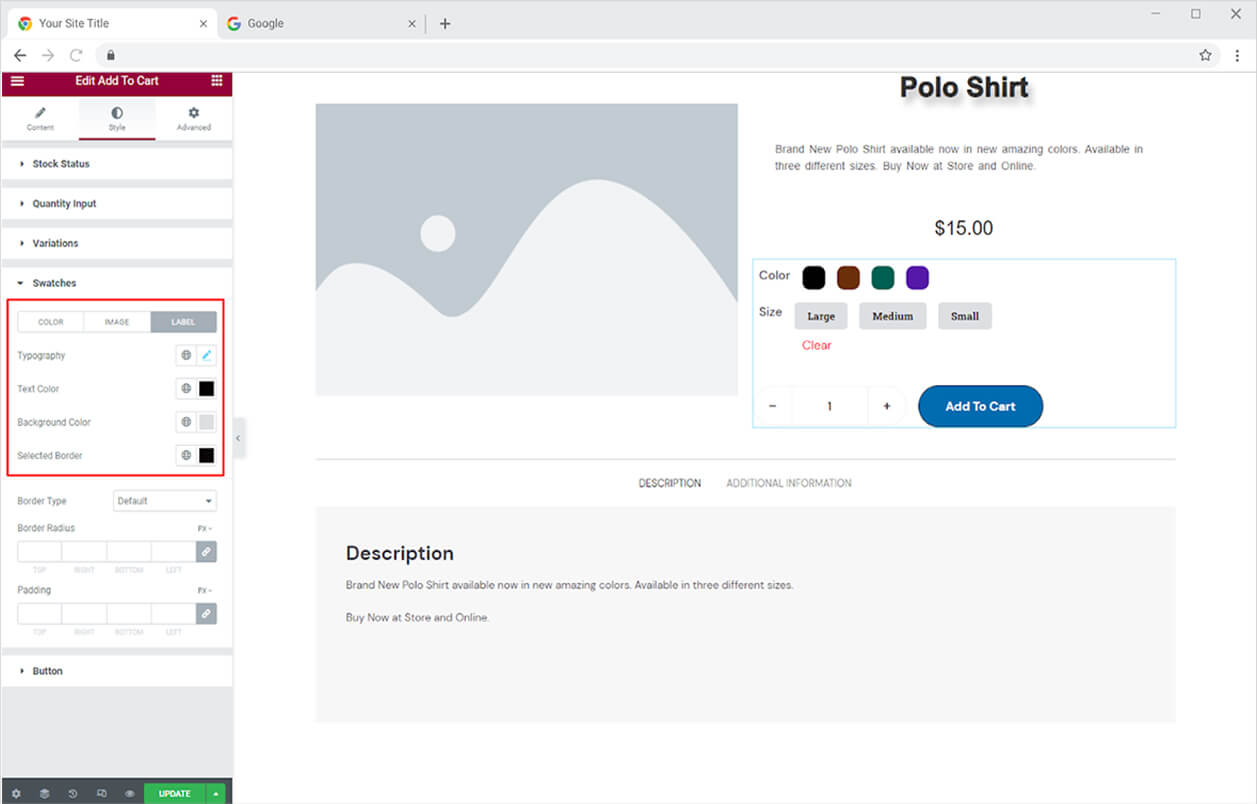1257x804 pixels.
Task: Toggle linked values for Border Radius
Action: click(206, 551)
